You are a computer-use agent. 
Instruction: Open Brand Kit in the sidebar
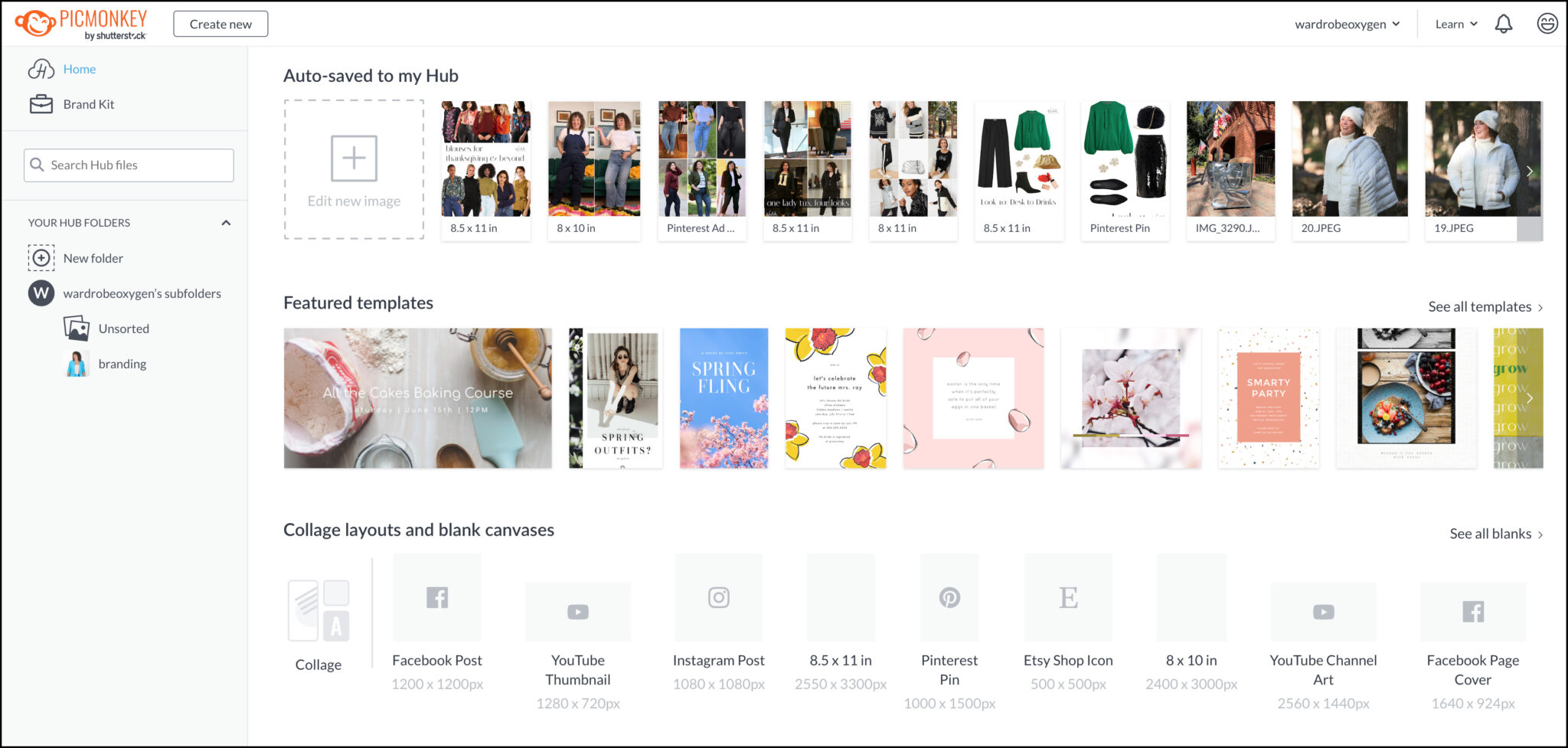click(88, 104)
